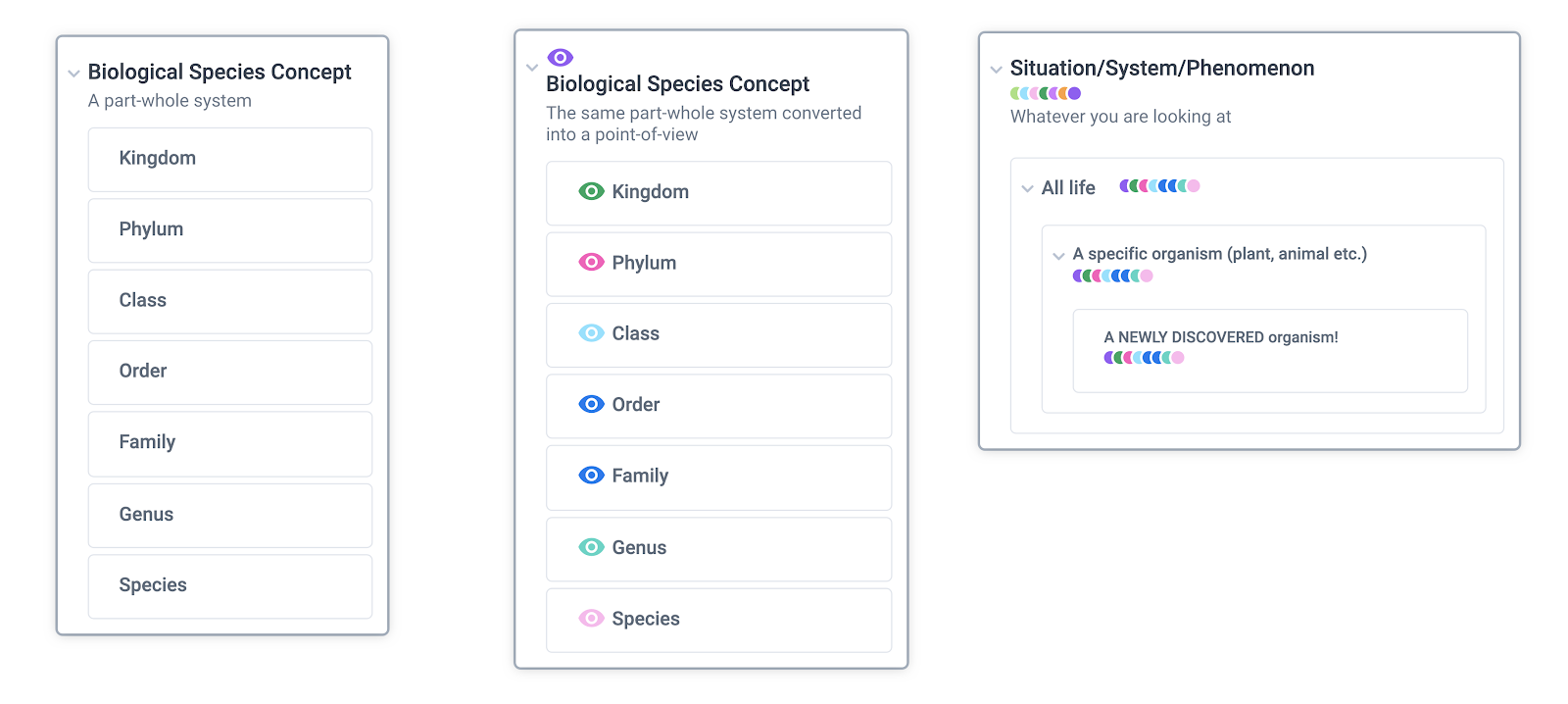Click the purple eye above the middle card title
The height and width of the screenshot is (704, 1568).
coord(560,58)
